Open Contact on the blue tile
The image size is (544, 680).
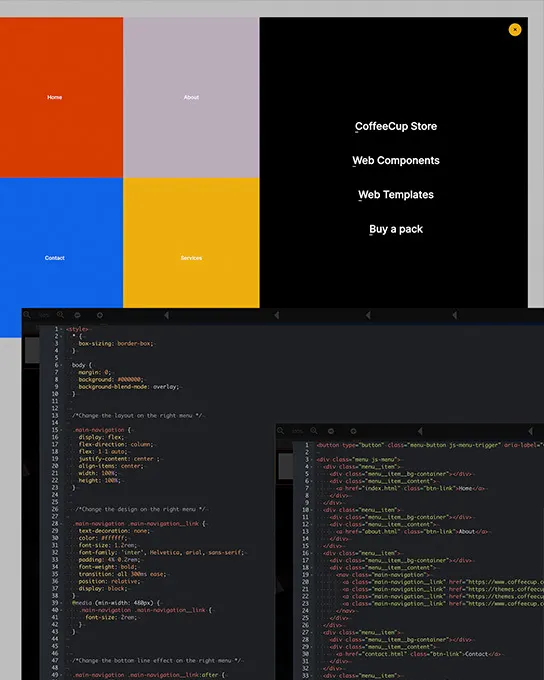tap(55, 258)
